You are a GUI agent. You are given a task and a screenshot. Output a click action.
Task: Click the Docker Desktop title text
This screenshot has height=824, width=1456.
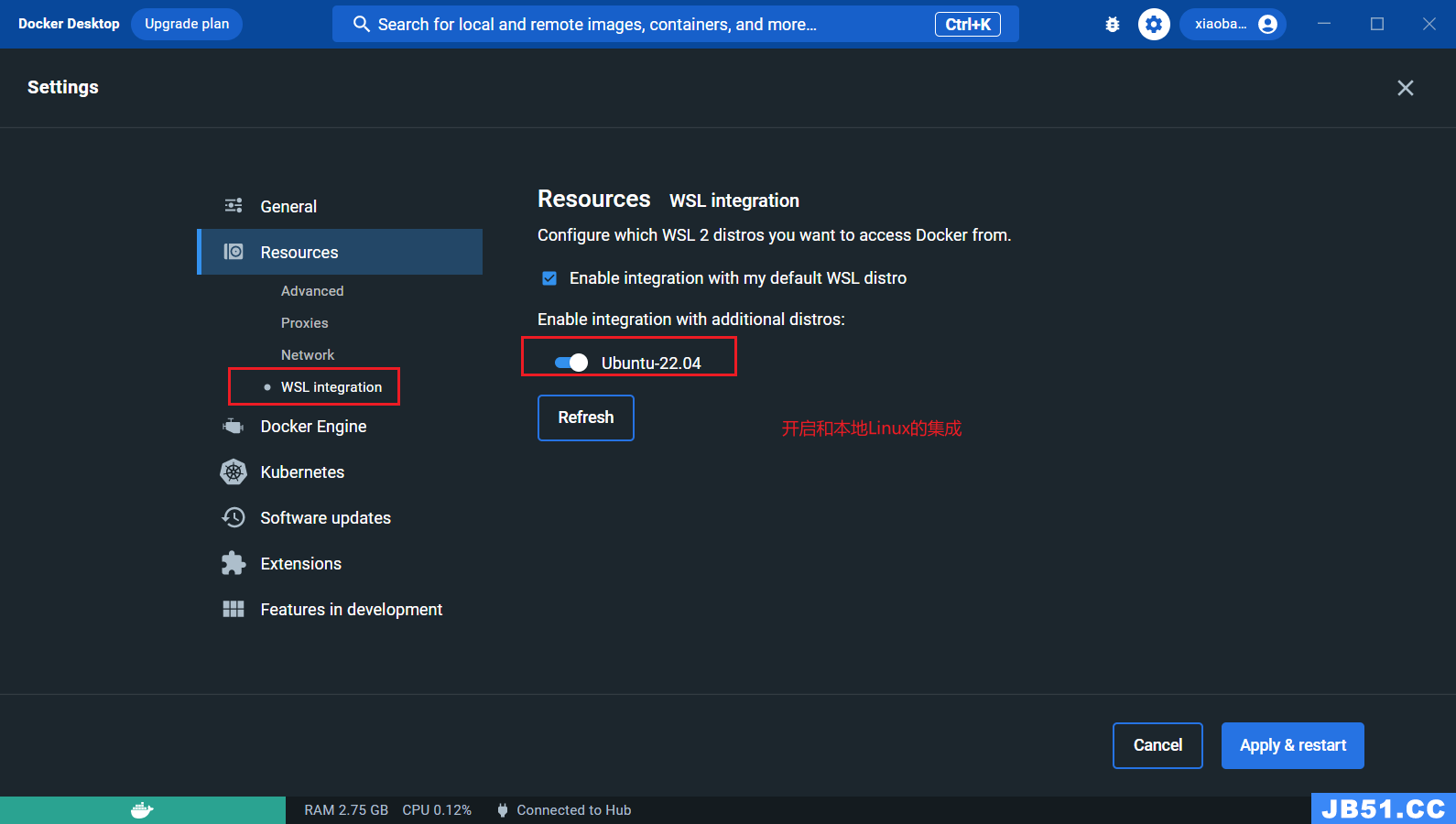pos(69,24)
